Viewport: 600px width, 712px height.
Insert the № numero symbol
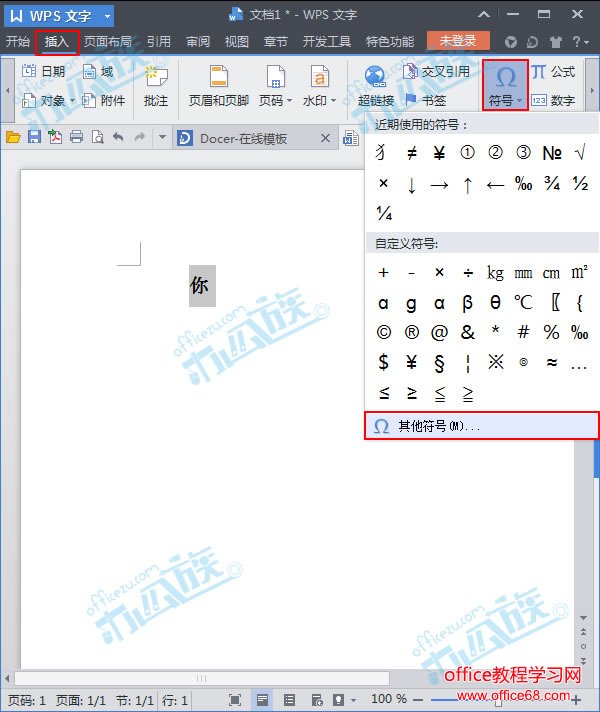click(x=552, y=153)
